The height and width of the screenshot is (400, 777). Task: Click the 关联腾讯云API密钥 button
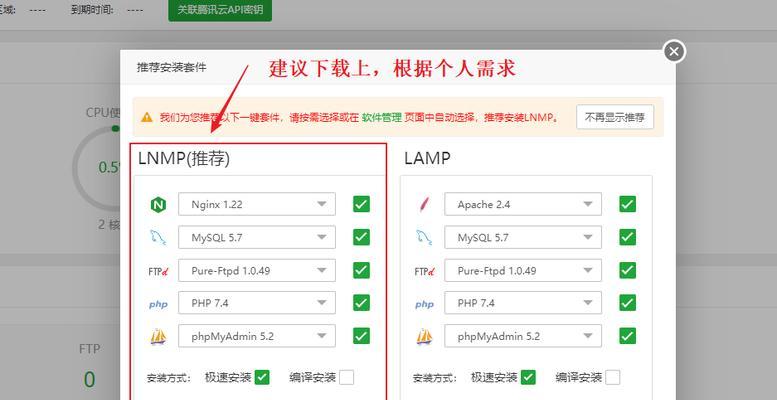[220, 10]
